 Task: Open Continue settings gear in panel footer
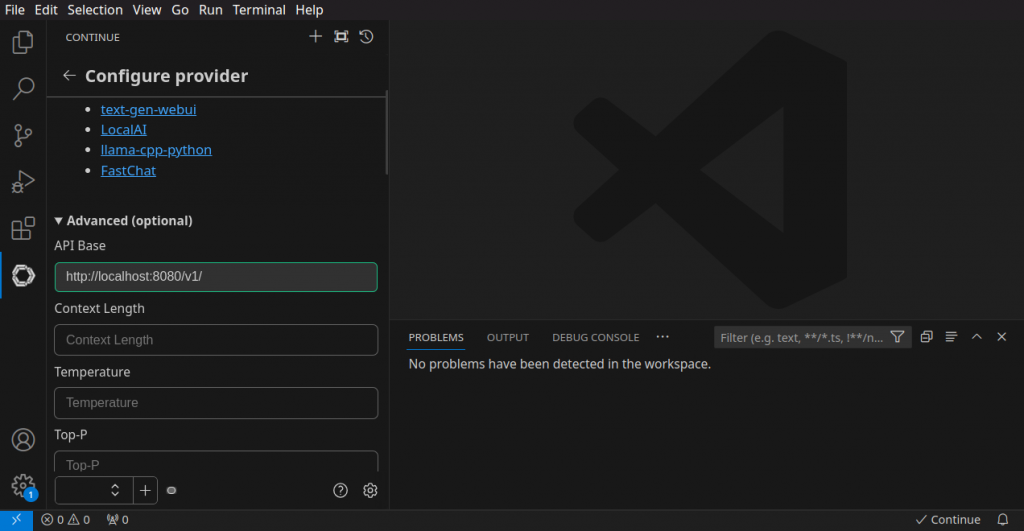point(370,490)
